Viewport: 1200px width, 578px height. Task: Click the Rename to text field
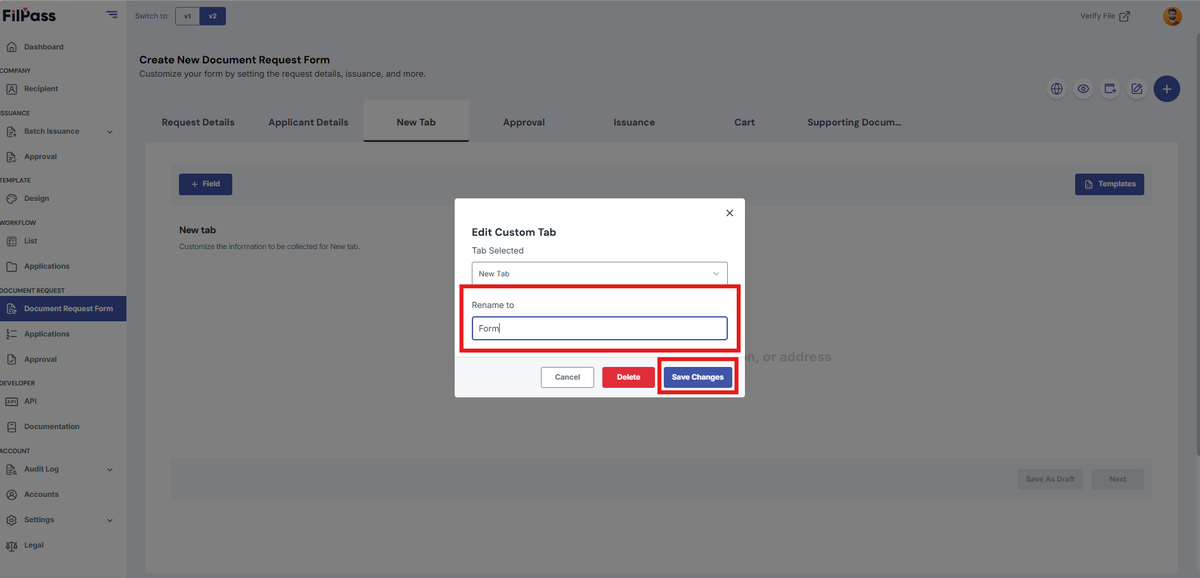tap(600, 328)
